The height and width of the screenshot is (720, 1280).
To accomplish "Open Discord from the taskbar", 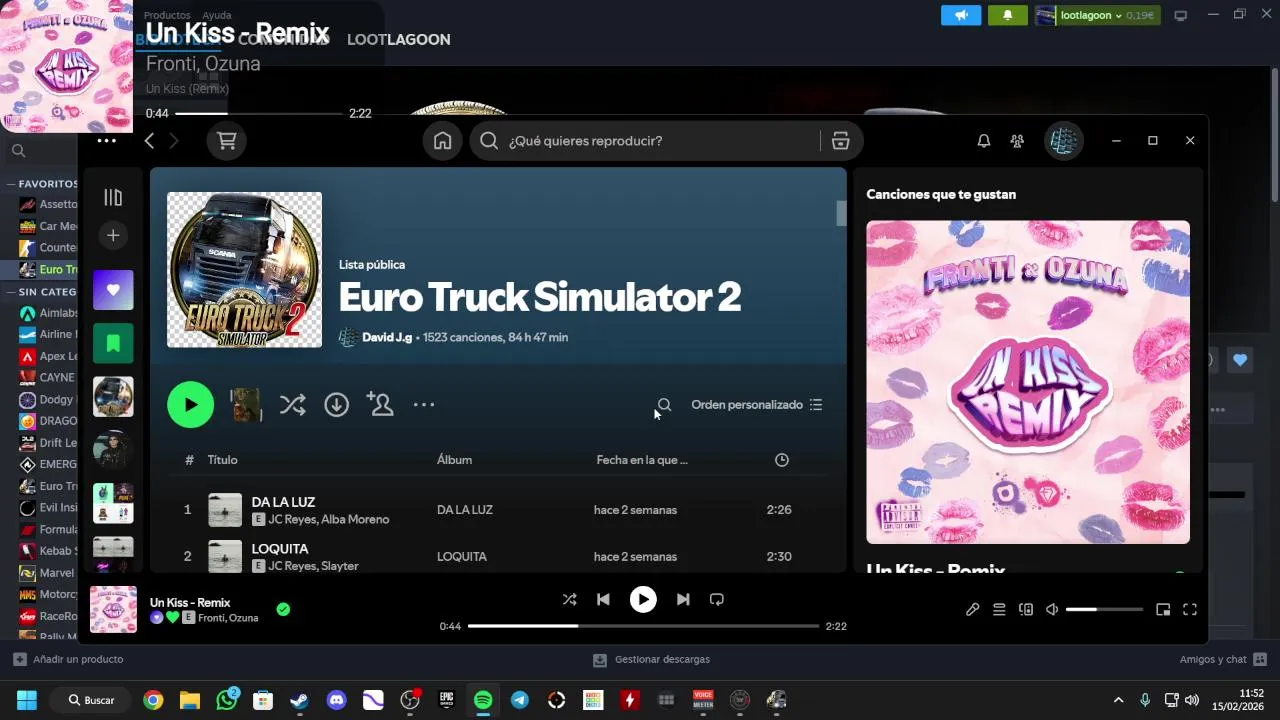I will [336, 700].
